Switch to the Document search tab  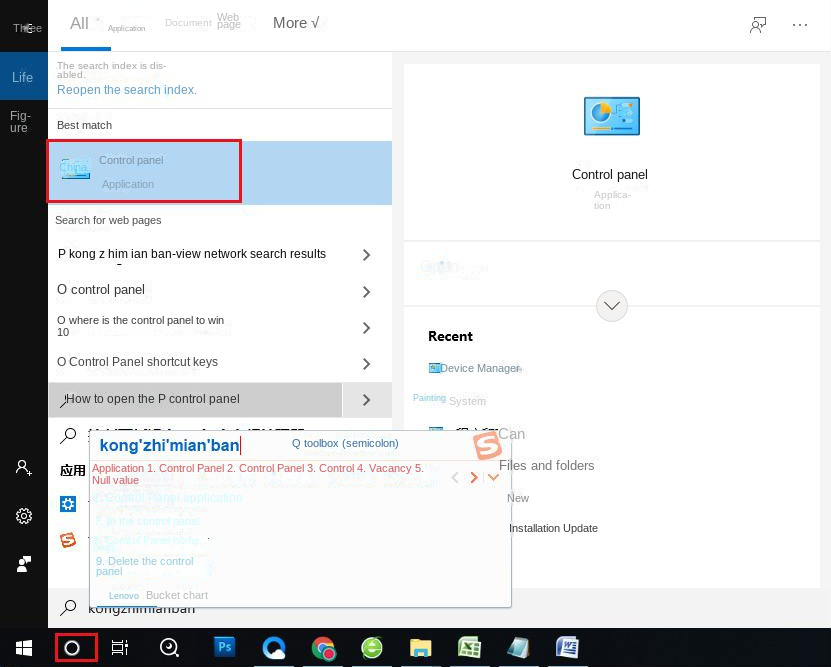click(x=188, y=22)
